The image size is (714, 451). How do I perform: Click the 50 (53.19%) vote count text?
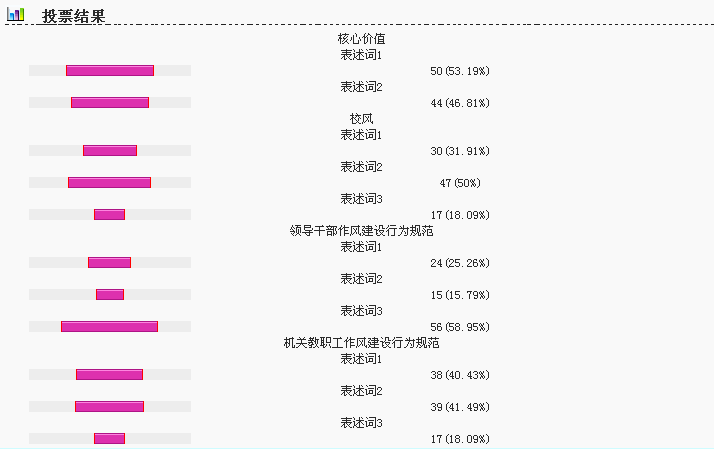[460, 71]
